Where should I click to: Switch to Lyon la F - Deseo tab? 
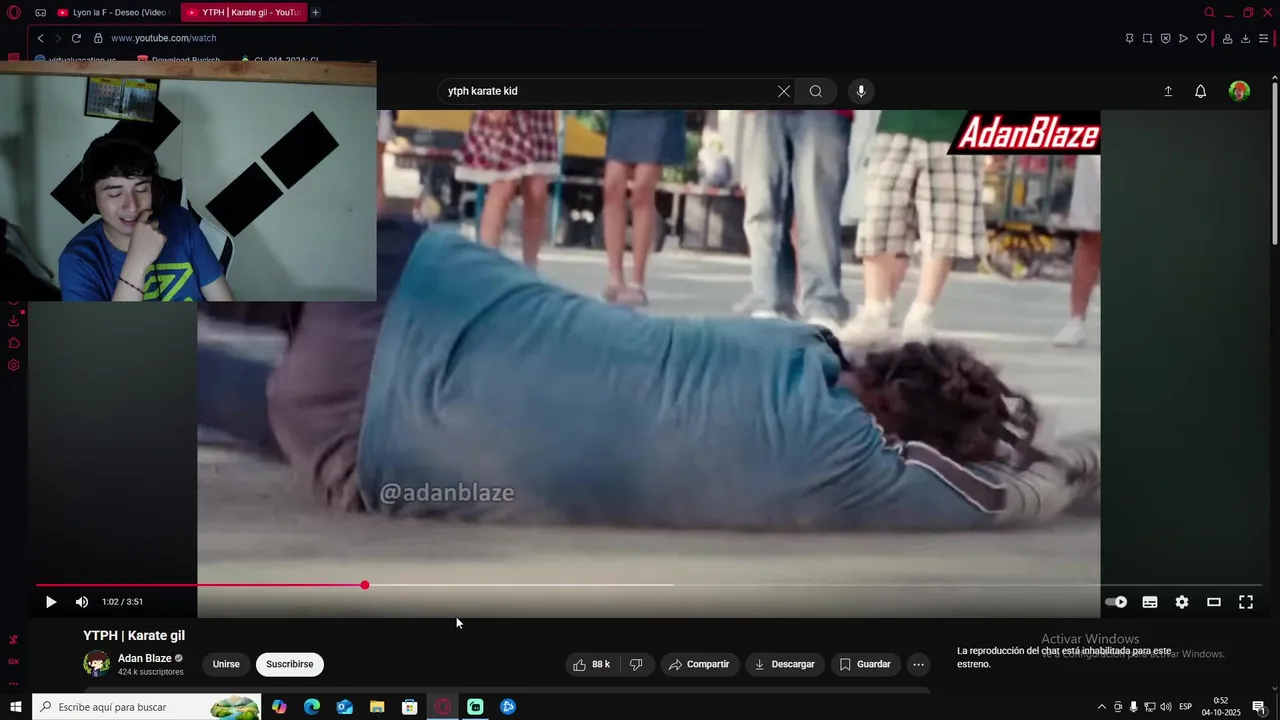113,12
